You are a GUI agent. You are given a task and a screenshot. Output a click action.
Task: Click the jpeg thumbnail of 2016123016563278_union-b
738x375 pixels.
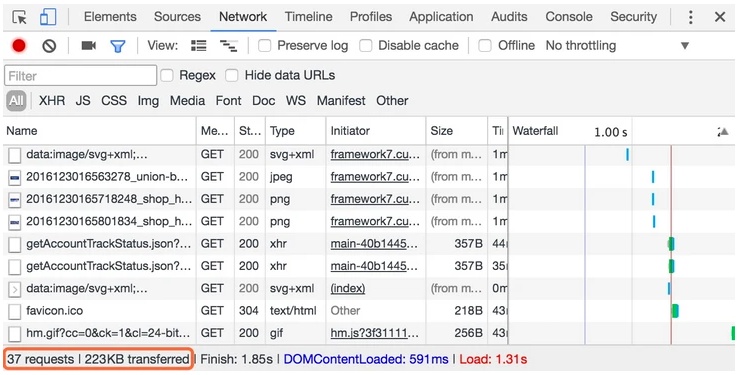point(15,177)
